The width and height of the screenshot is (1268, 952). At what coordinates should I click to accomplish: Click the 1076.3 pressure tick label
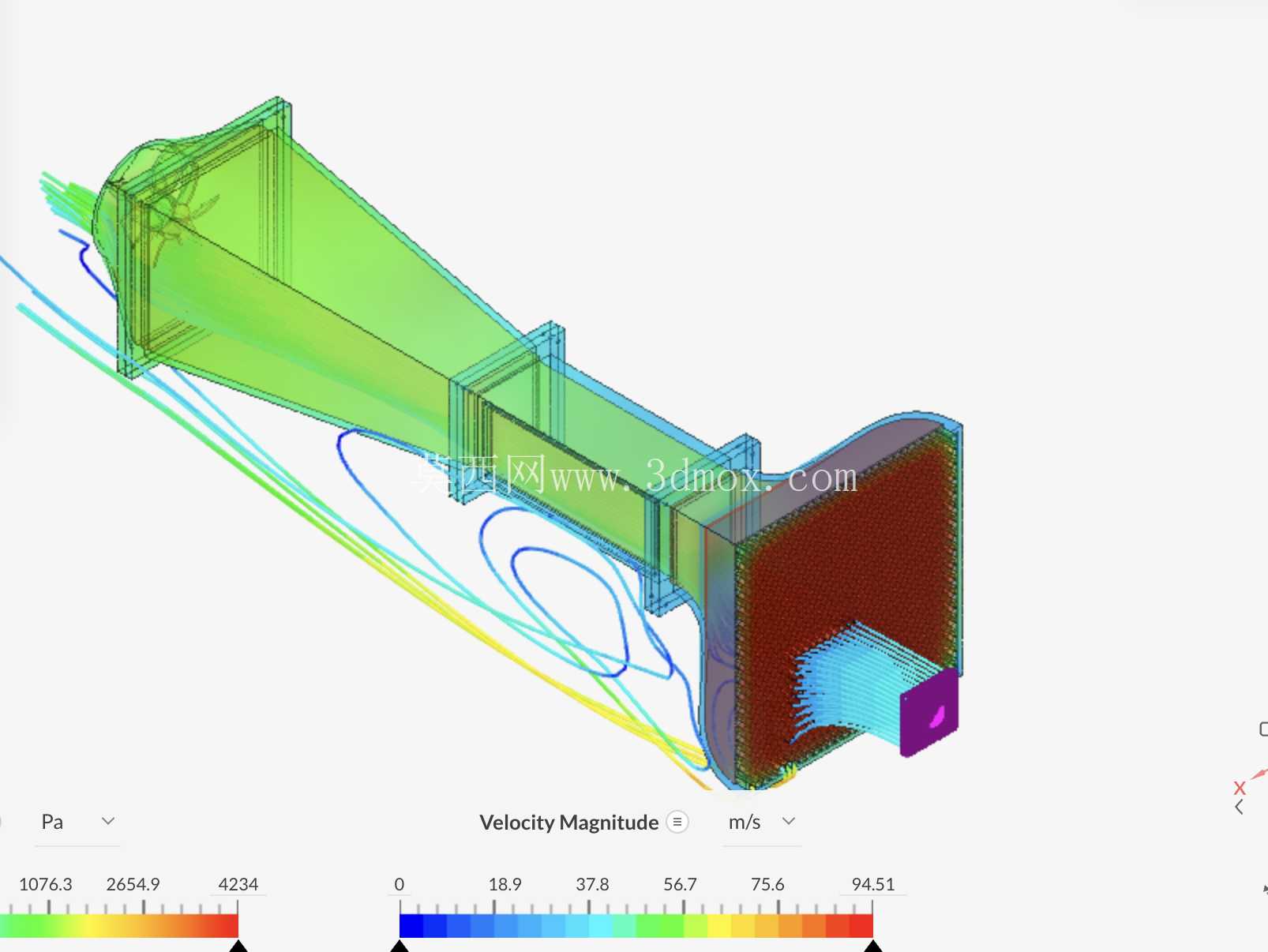pyautogui.click(x=46, y=884)
